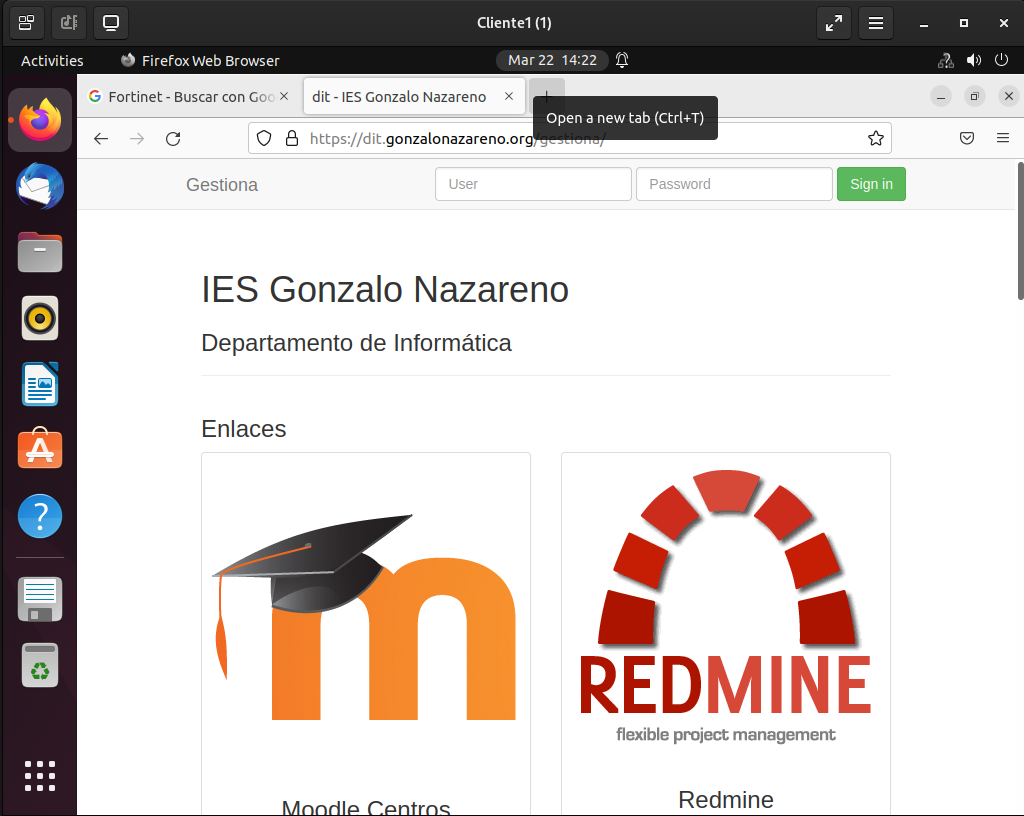This screenshot has height=816, width=1024.
Task: Close the dit - IES Gonzalo Nazareno tab
Action: pos(509,97)
